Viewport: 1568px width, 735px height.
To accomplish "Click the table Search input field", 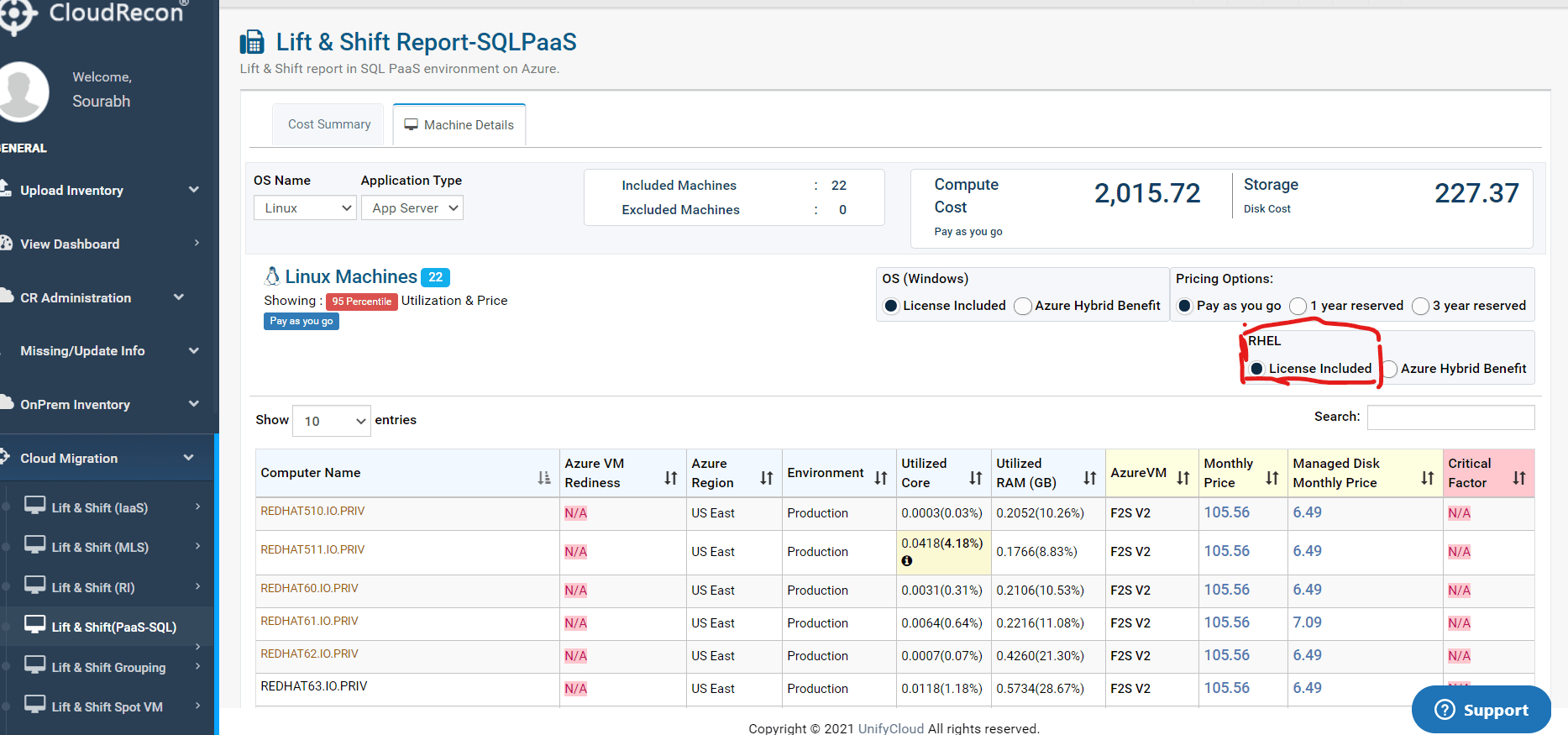I will [1450, 417].
